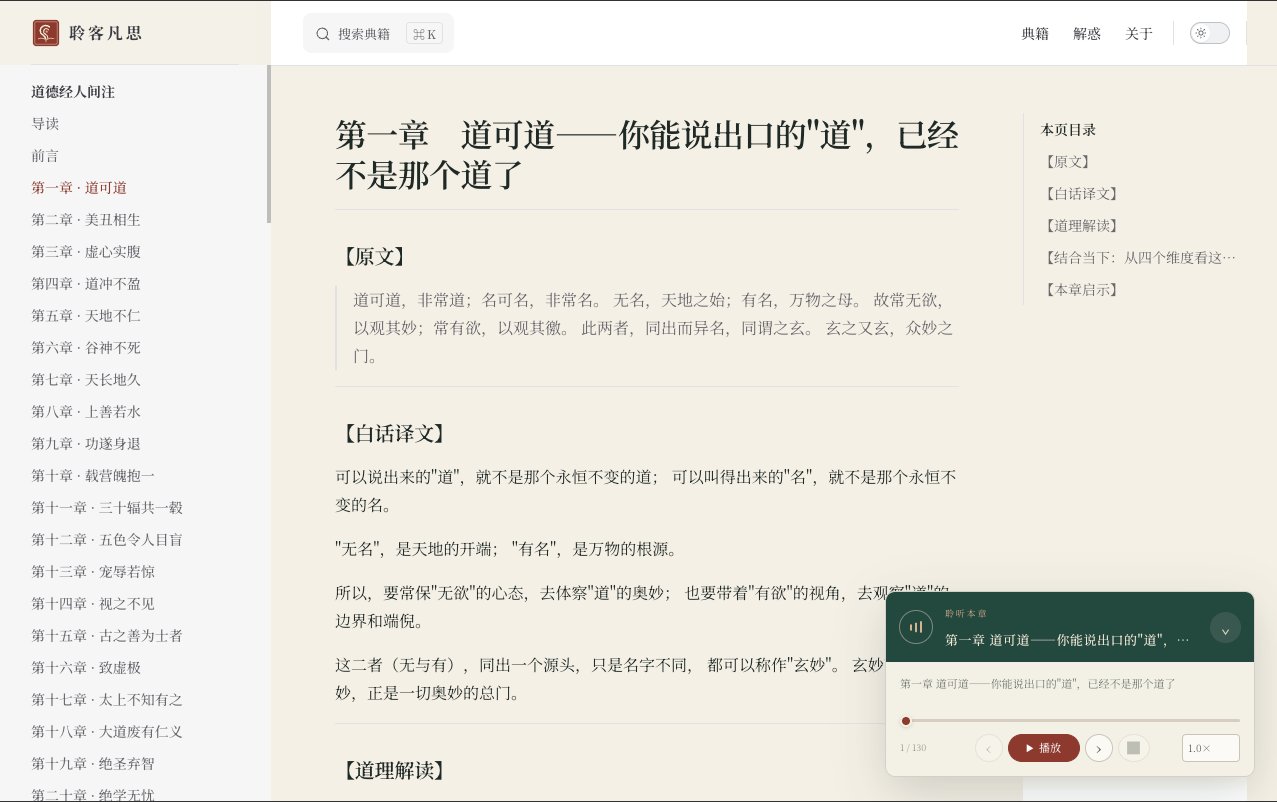Viewport: 1277px width, 802px height.
Task: Open the 搜索典籍 search box
Action: click(378, 33)
